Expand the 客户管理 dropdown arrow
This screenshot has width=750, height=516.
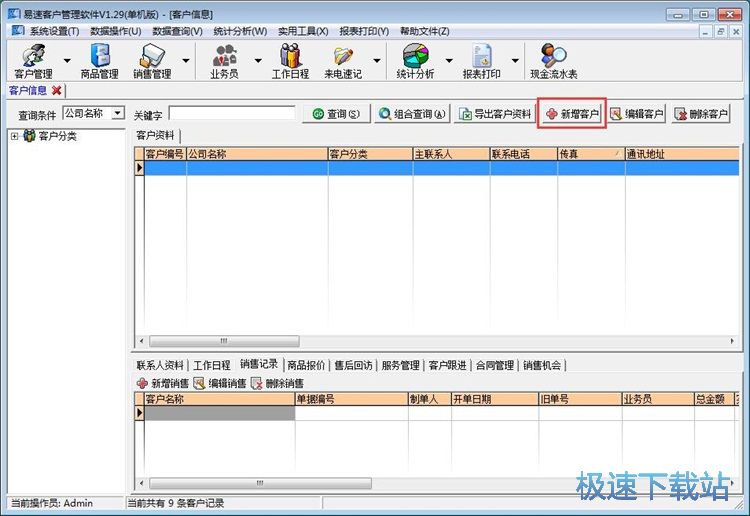pyautogui.click(x=67, y=61)
